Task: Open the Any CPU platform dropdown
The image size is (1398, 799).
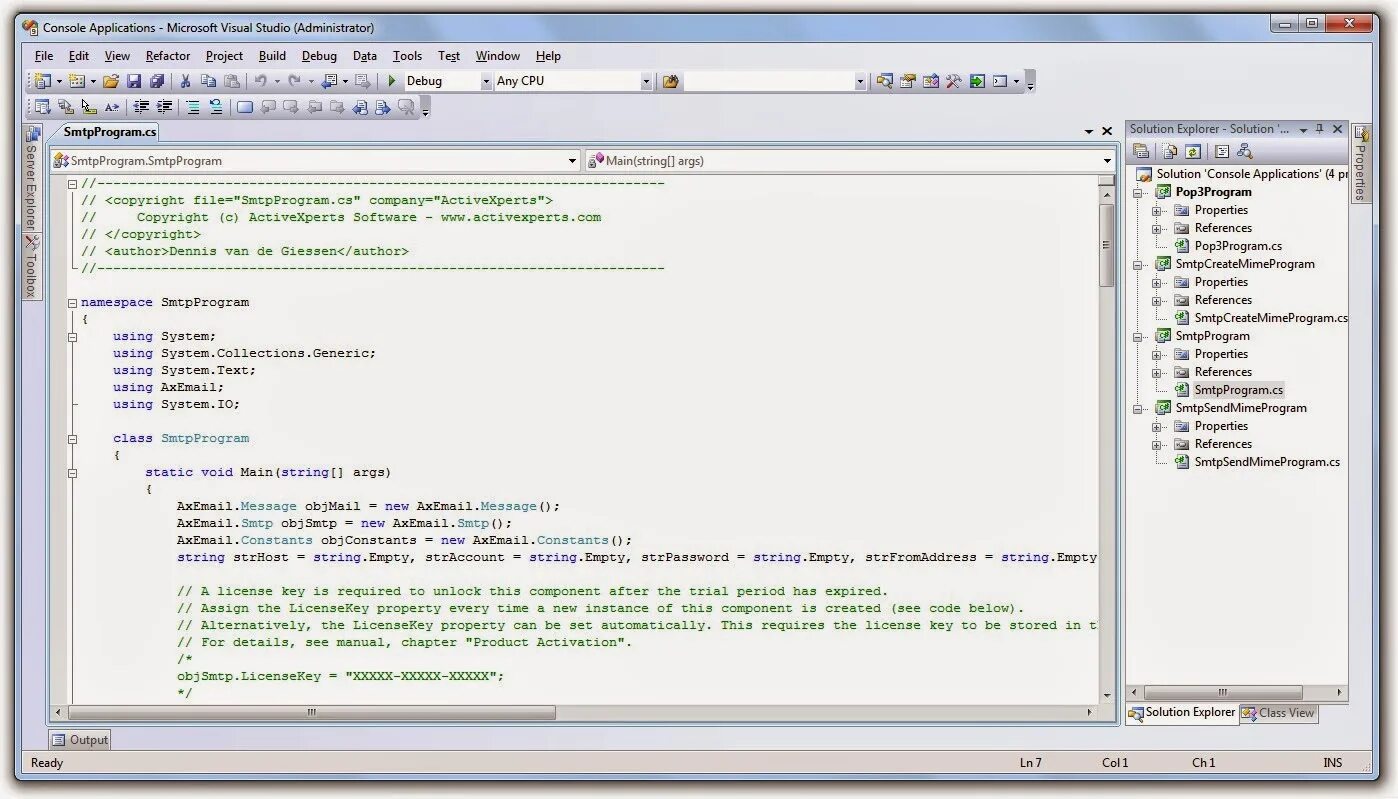Action: [646, 81]
